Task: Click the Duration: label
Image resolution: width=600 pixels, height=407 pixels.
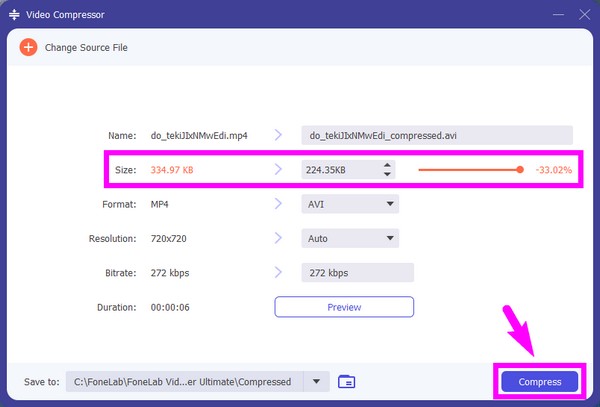Action: 116,308
